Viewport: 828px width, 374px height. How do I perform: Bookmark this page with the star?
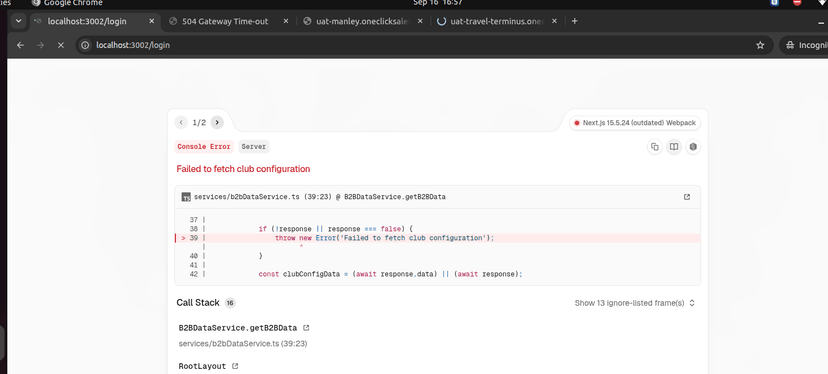point(760,45)
